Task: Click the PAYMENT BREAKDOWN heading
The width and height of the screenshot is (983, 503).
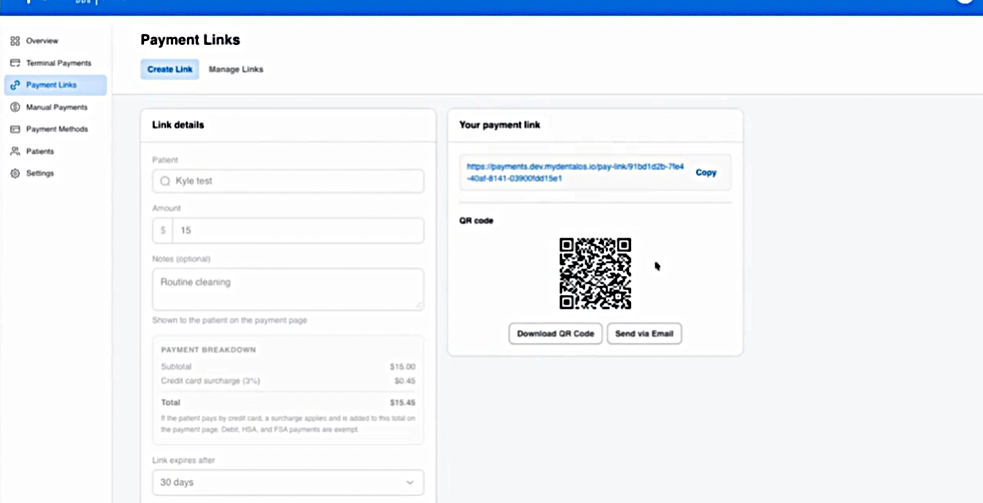Action: coord(208,350)
